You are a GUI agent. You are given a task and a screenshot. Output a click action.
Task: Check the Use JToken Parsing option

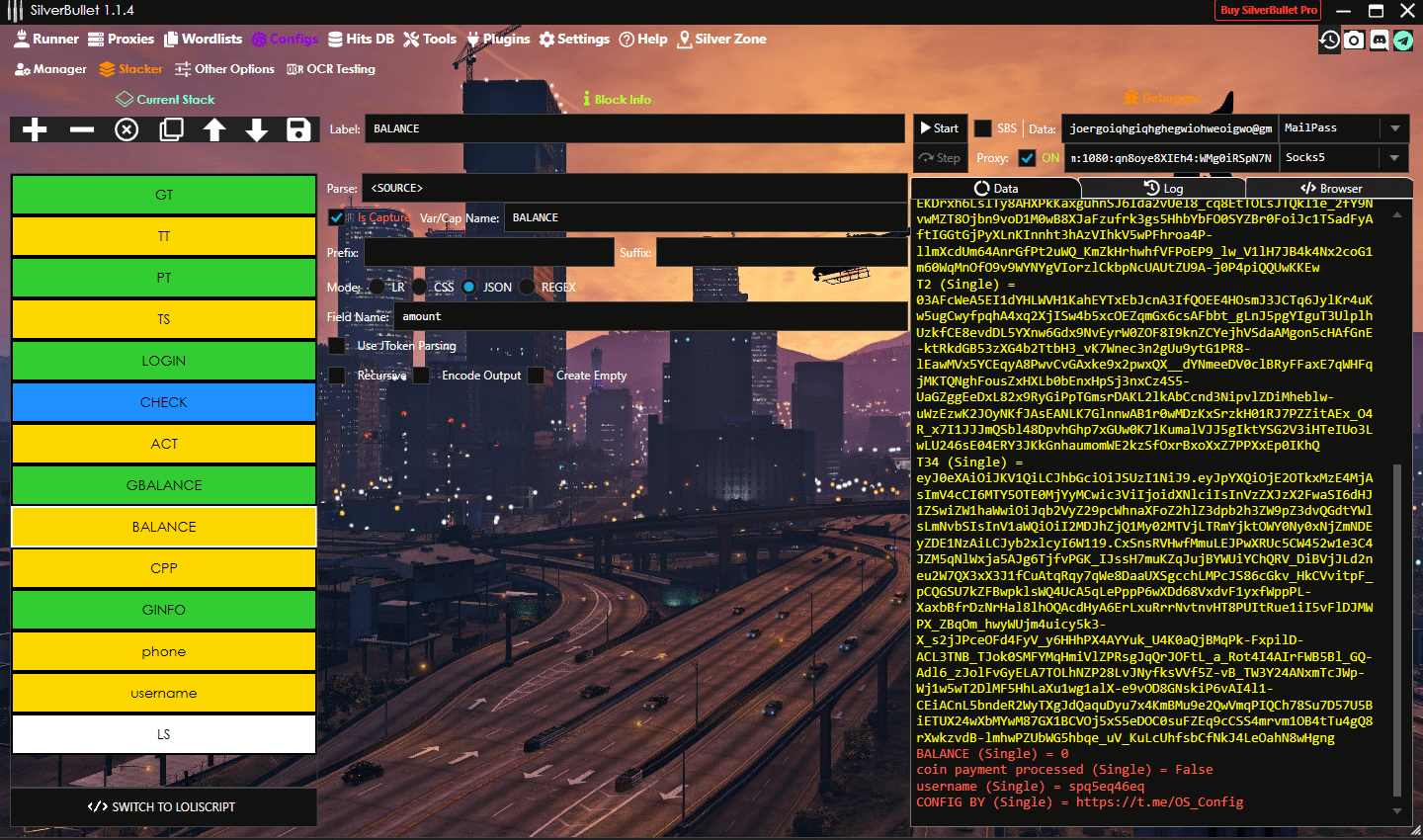[x=338, y=346]
